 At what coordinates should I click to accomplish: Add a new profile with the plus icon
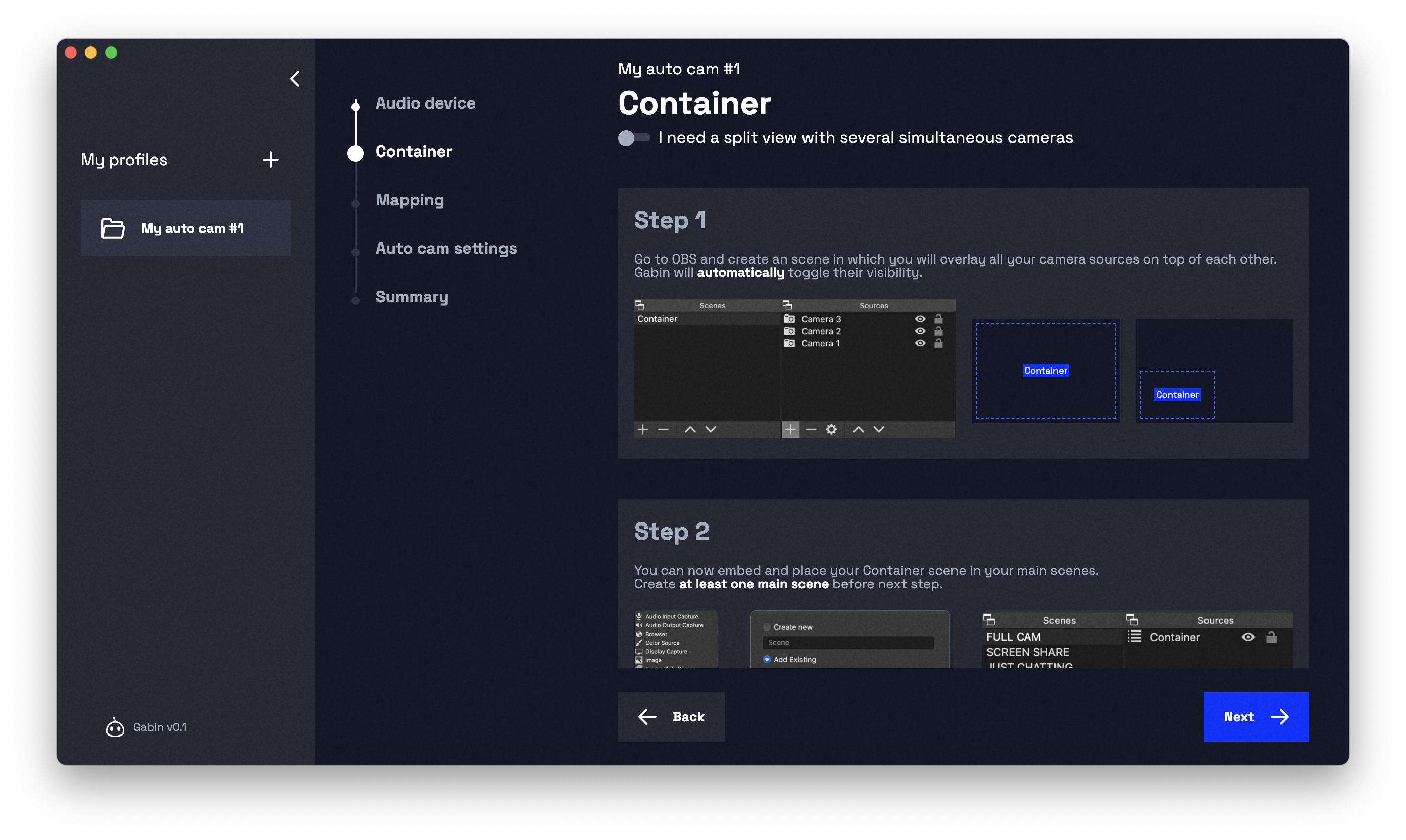(x=271, y=160)
